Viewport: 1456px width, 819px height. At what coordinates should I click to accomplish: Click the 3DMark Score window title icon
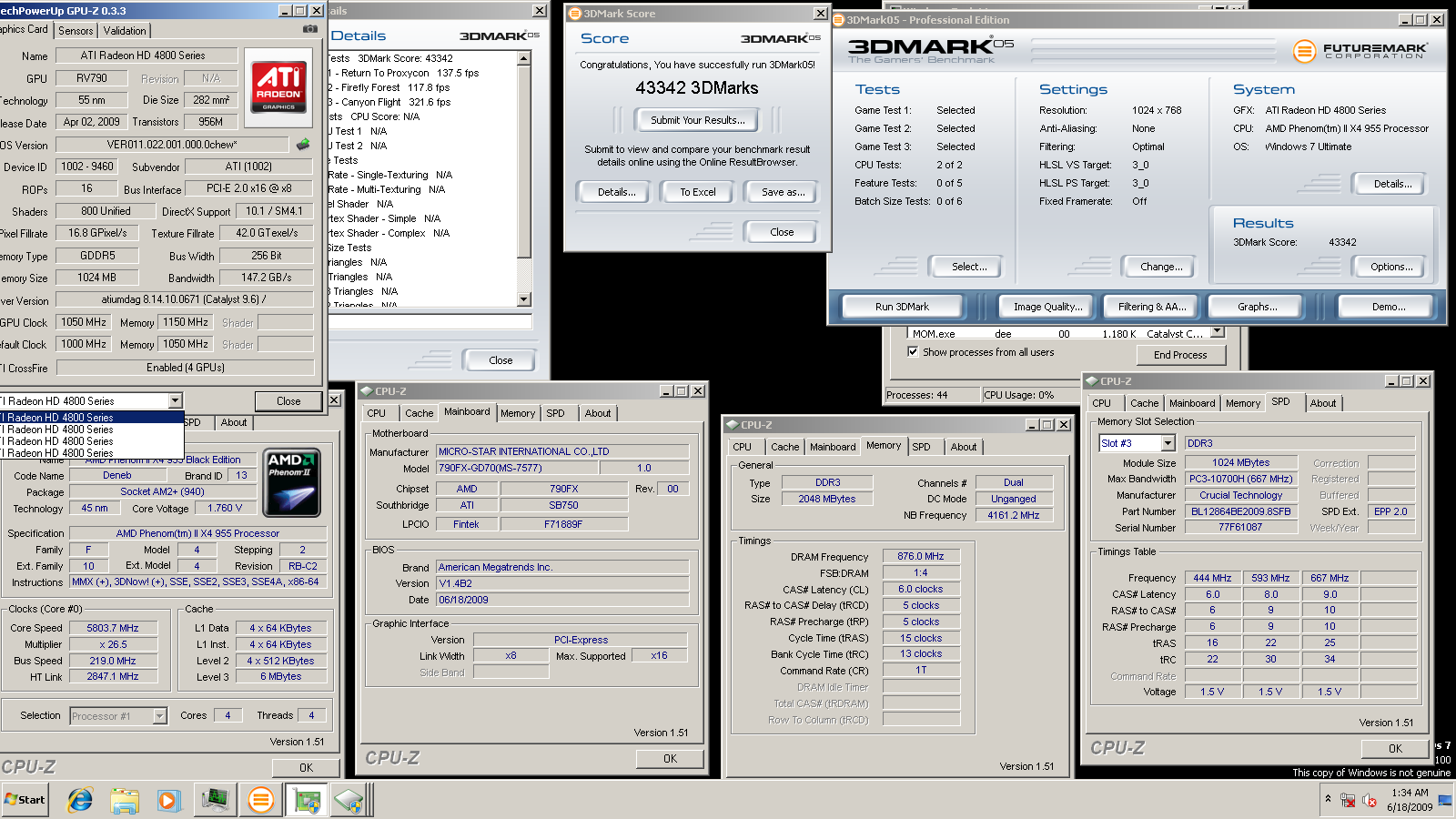(575, 14)
